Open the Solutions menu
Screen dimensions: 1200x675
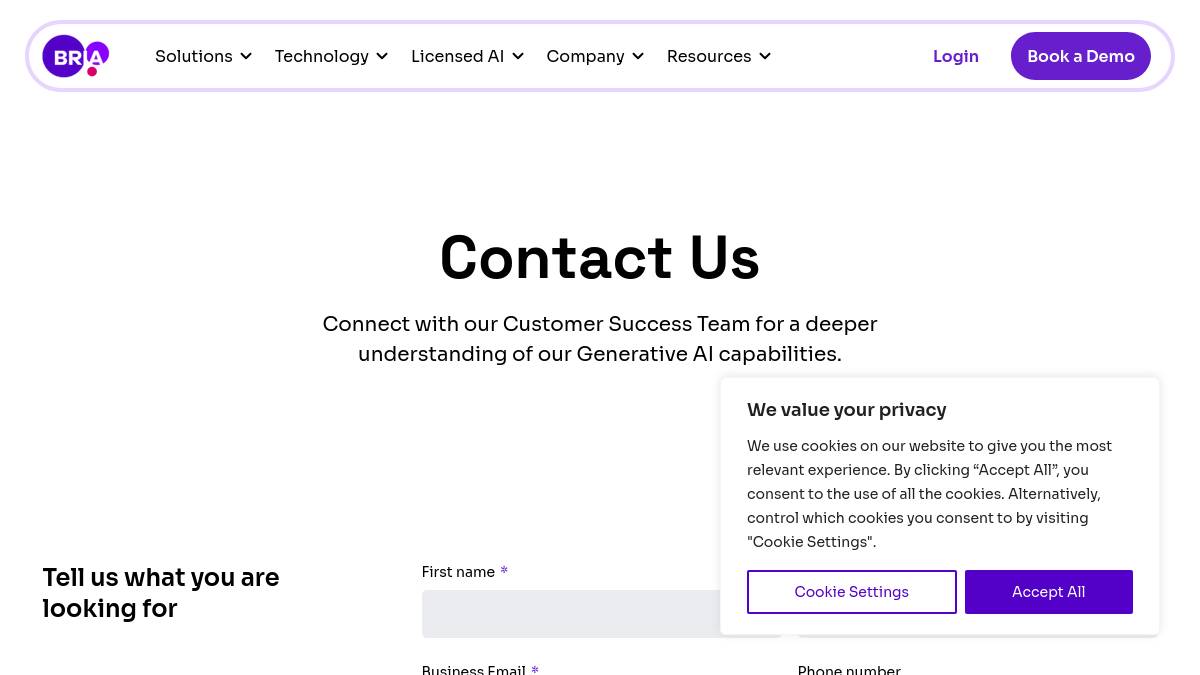coord(194,56)
